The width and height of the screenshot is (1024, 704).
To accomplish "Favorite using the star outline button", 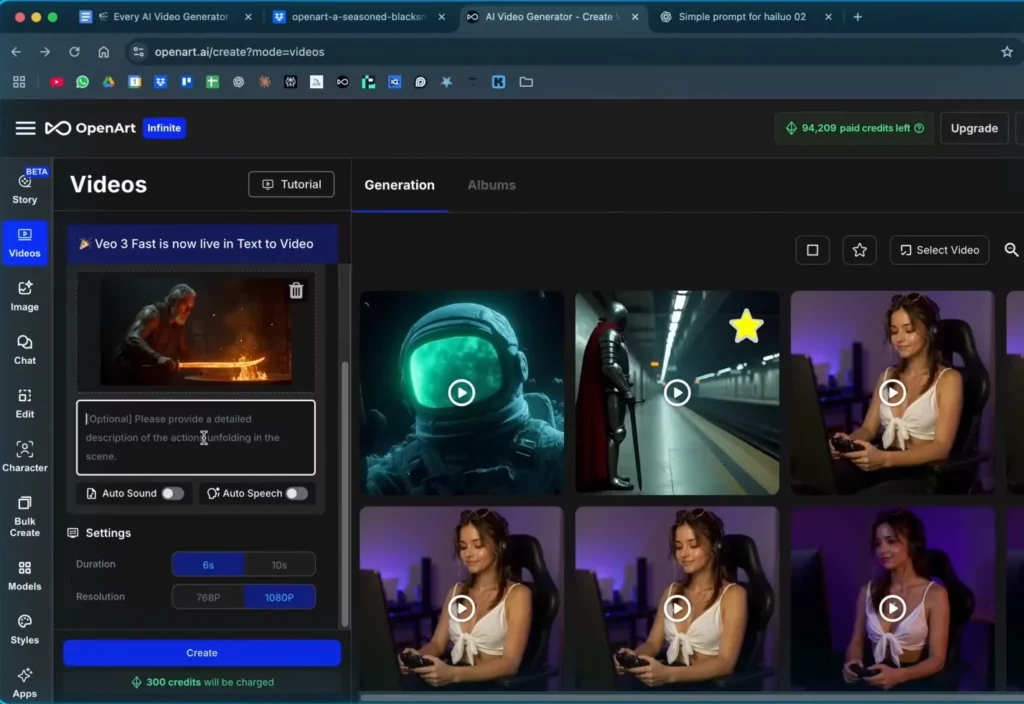I will [859, 250].
